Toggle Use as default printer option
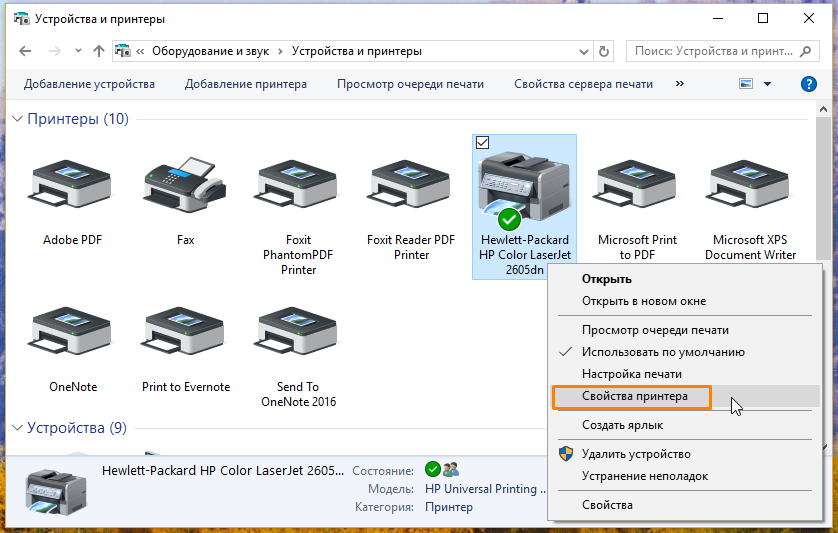 tap(662, 352)
